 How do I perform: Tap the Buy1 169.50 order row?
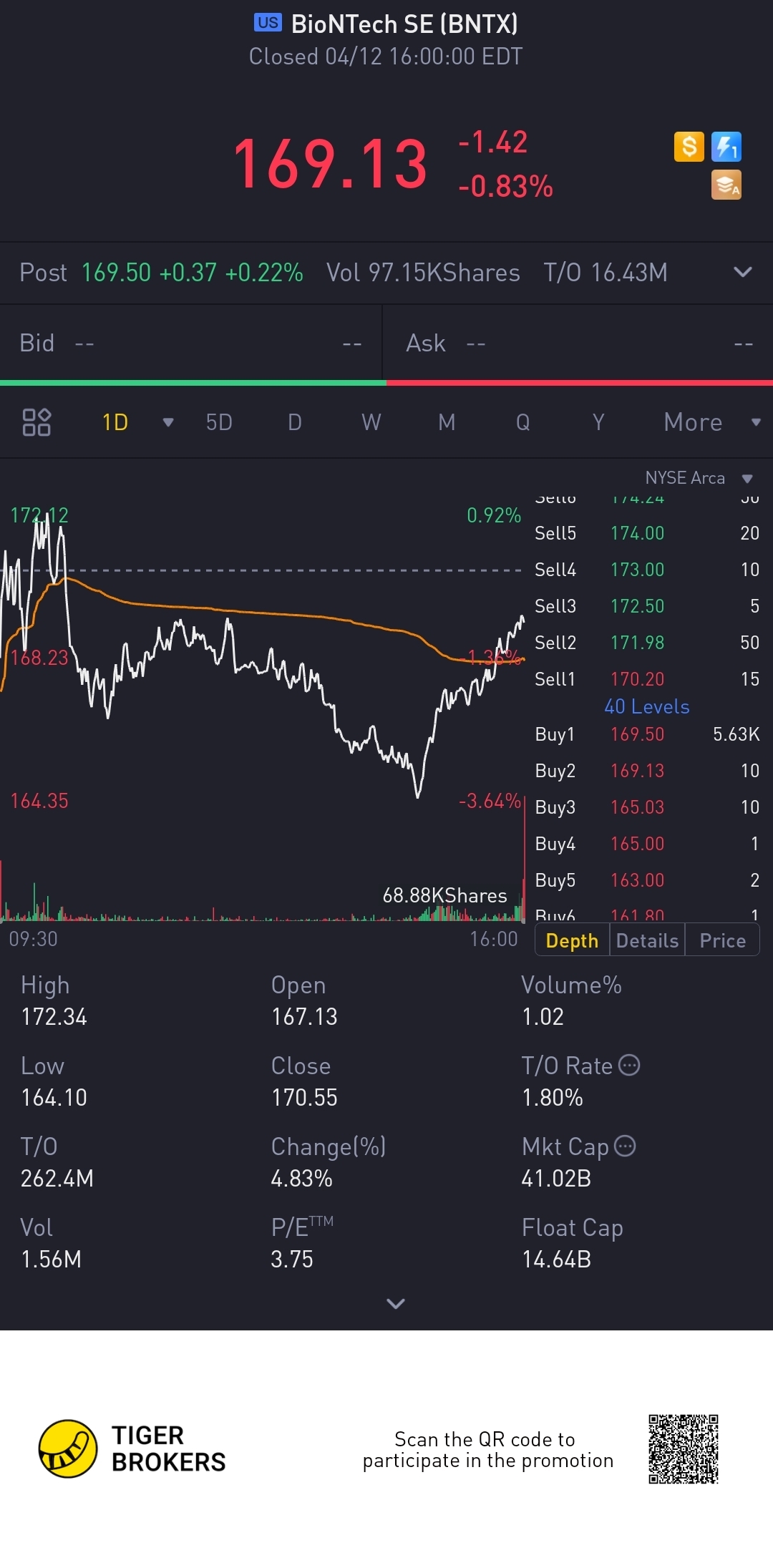(647, 734)
